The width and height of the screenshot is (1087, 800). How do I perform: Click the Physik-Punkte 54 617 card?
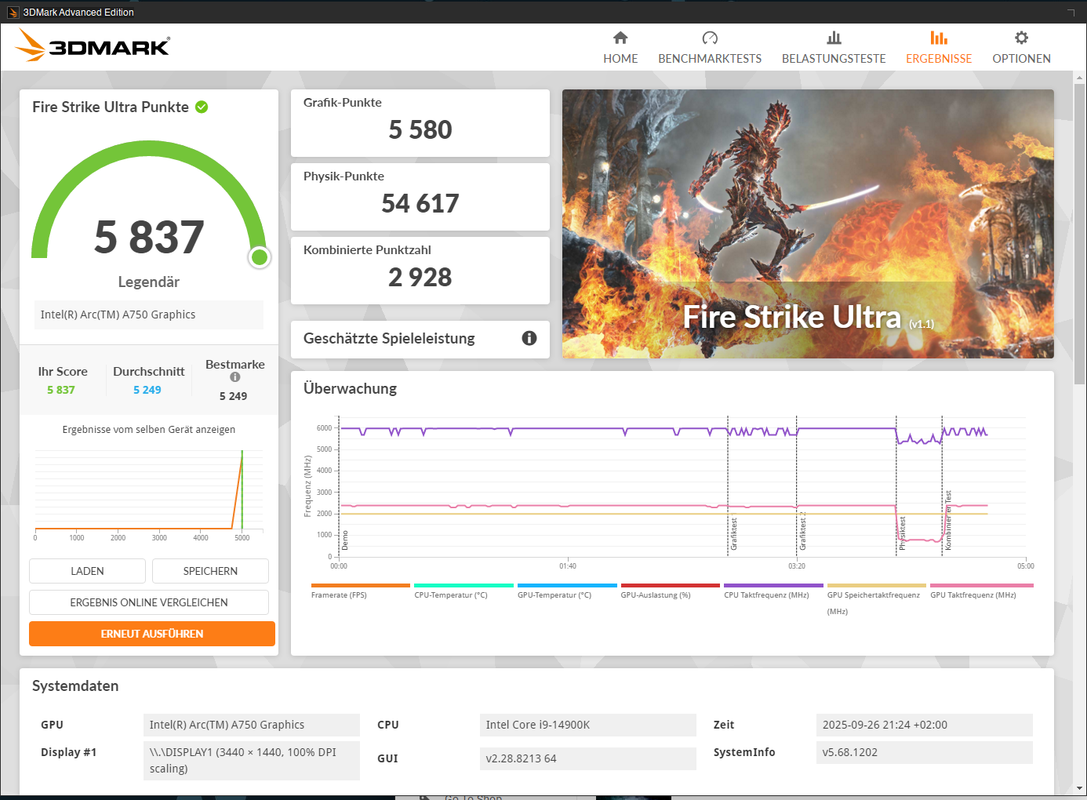coord(420,196)
